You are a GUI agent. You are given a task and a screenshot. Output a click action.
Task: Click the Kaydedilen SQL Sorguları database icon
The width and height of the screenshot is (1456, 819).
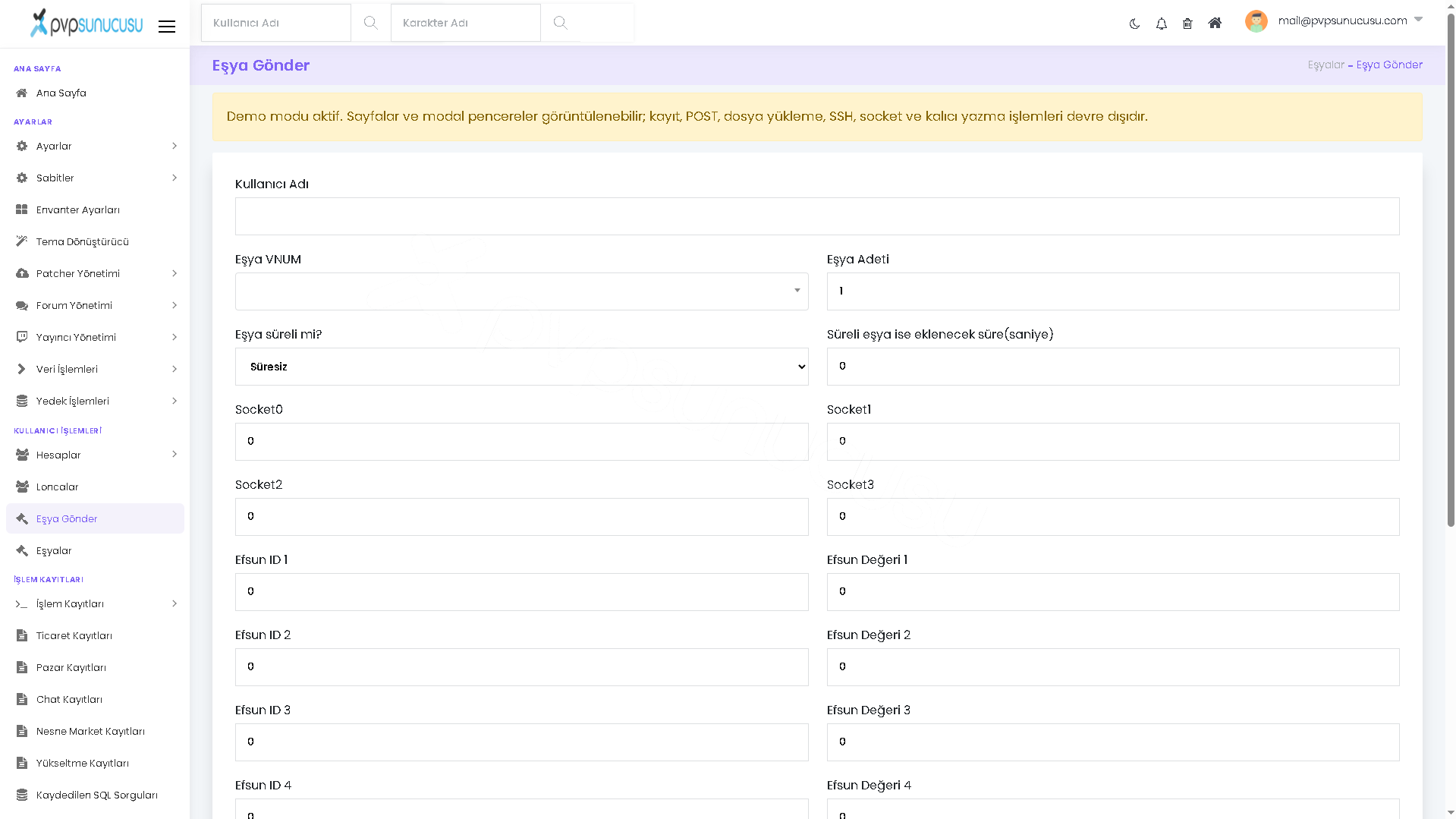tap(22, 795)
